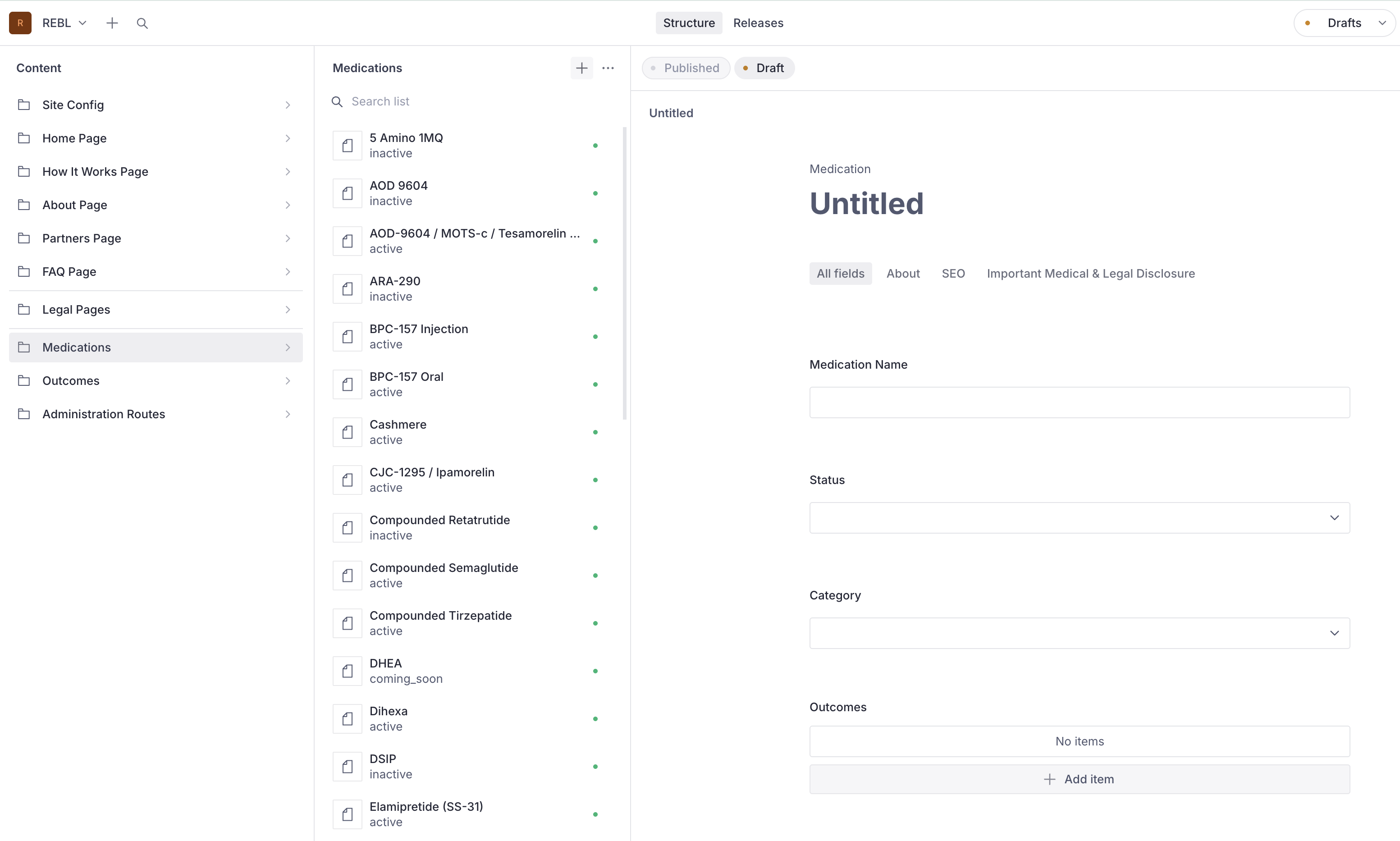Select the Draft version chip
The image size is (1400, 841).
(x=764, y=68)
